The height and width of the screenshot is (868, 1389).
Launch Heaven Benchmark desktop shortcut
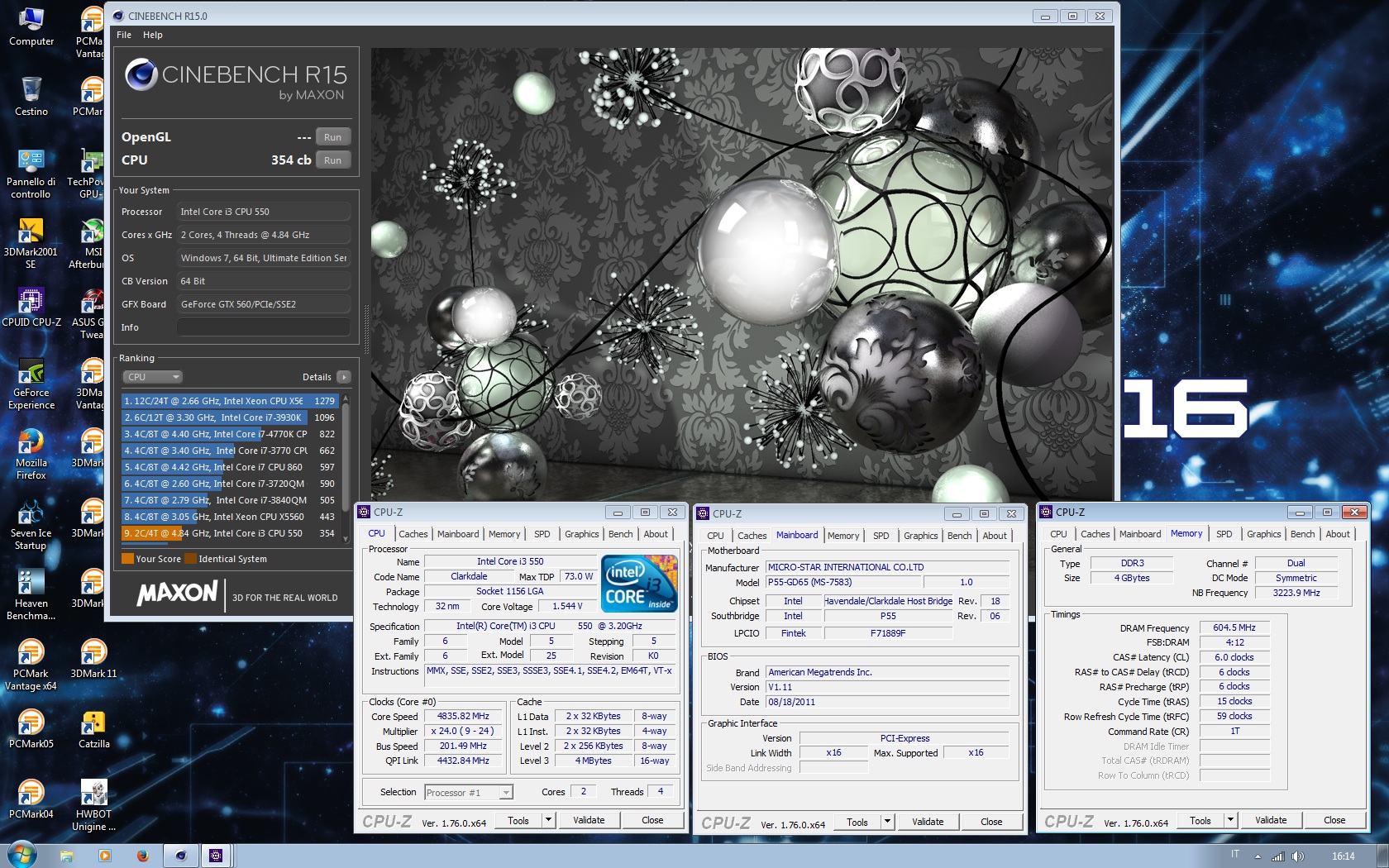click(31, 595)
